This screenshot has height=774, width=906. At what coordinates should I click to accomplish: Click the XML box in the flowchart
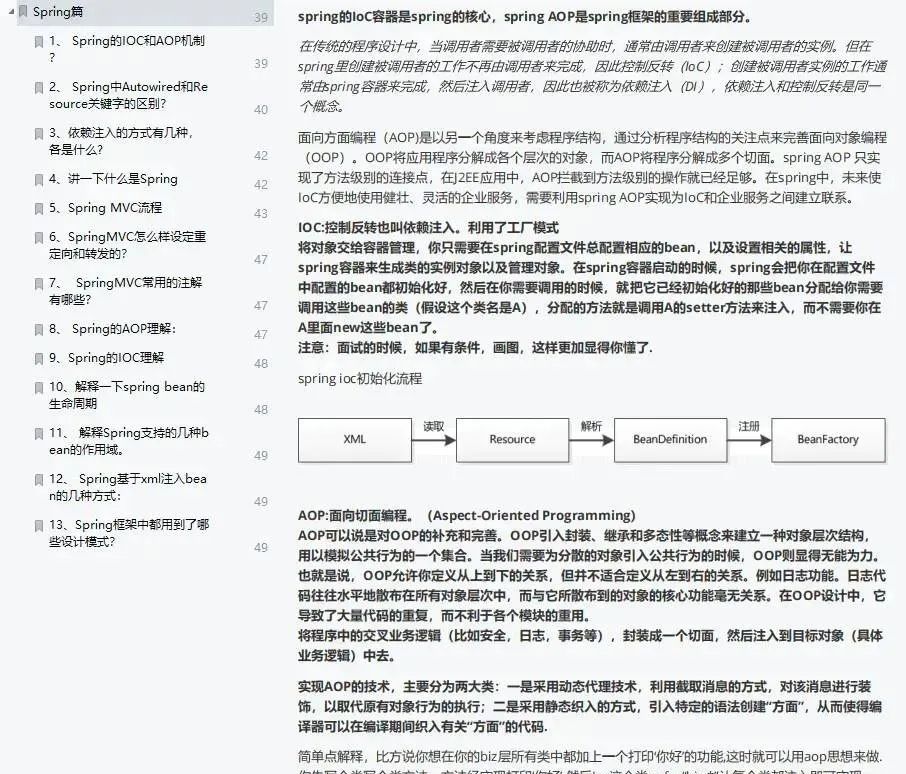[x=355, y=440]
